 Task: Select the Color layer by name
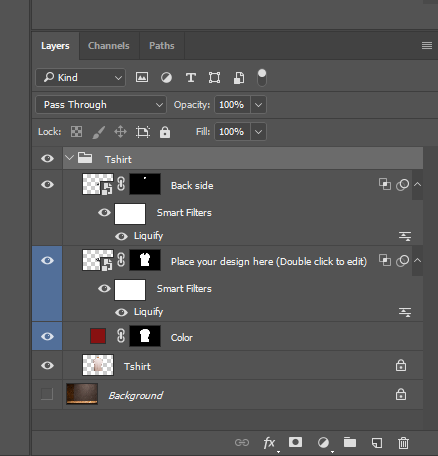point(182,338)
